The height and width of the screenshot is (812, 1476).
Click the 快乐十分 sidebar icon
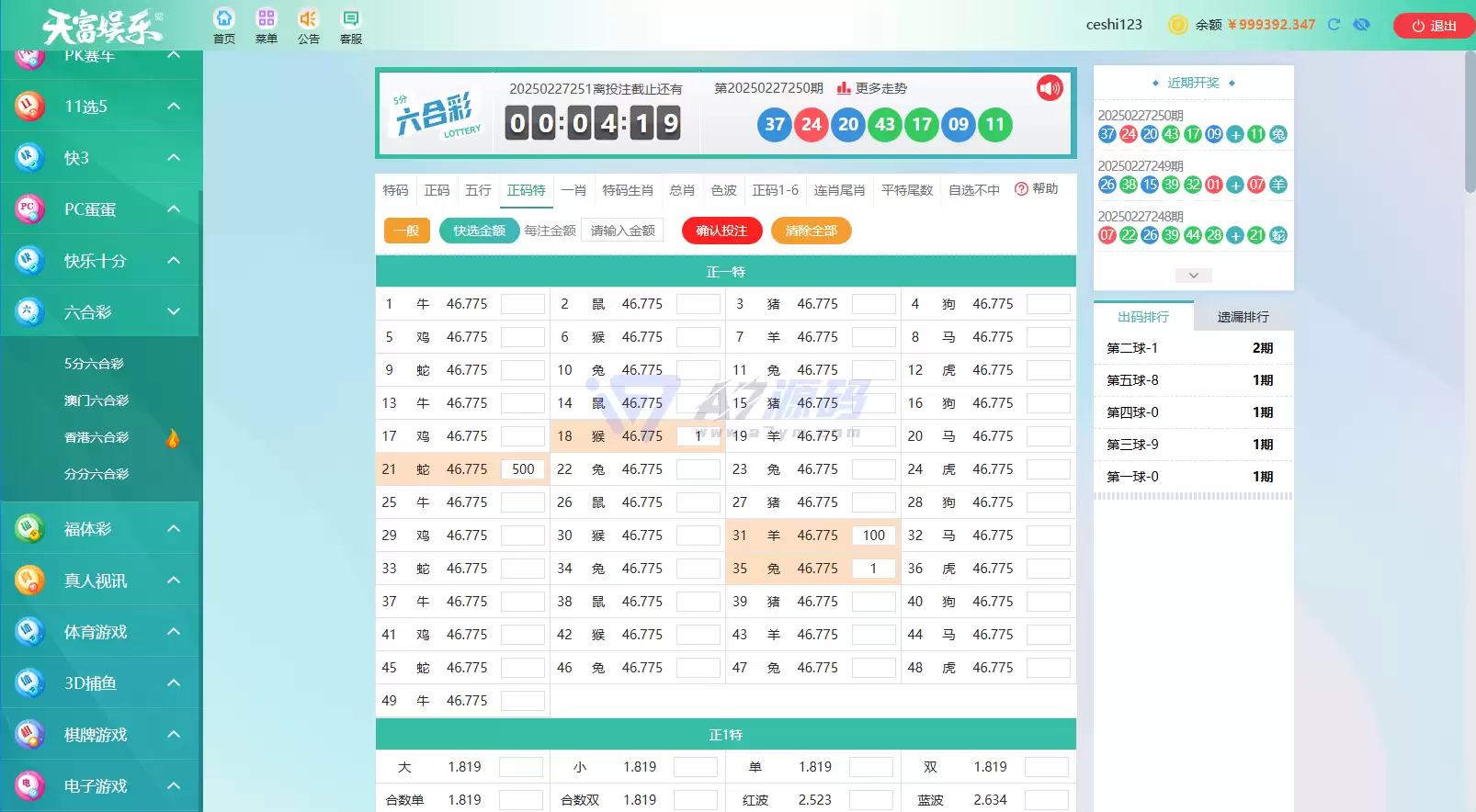(29, 261)
